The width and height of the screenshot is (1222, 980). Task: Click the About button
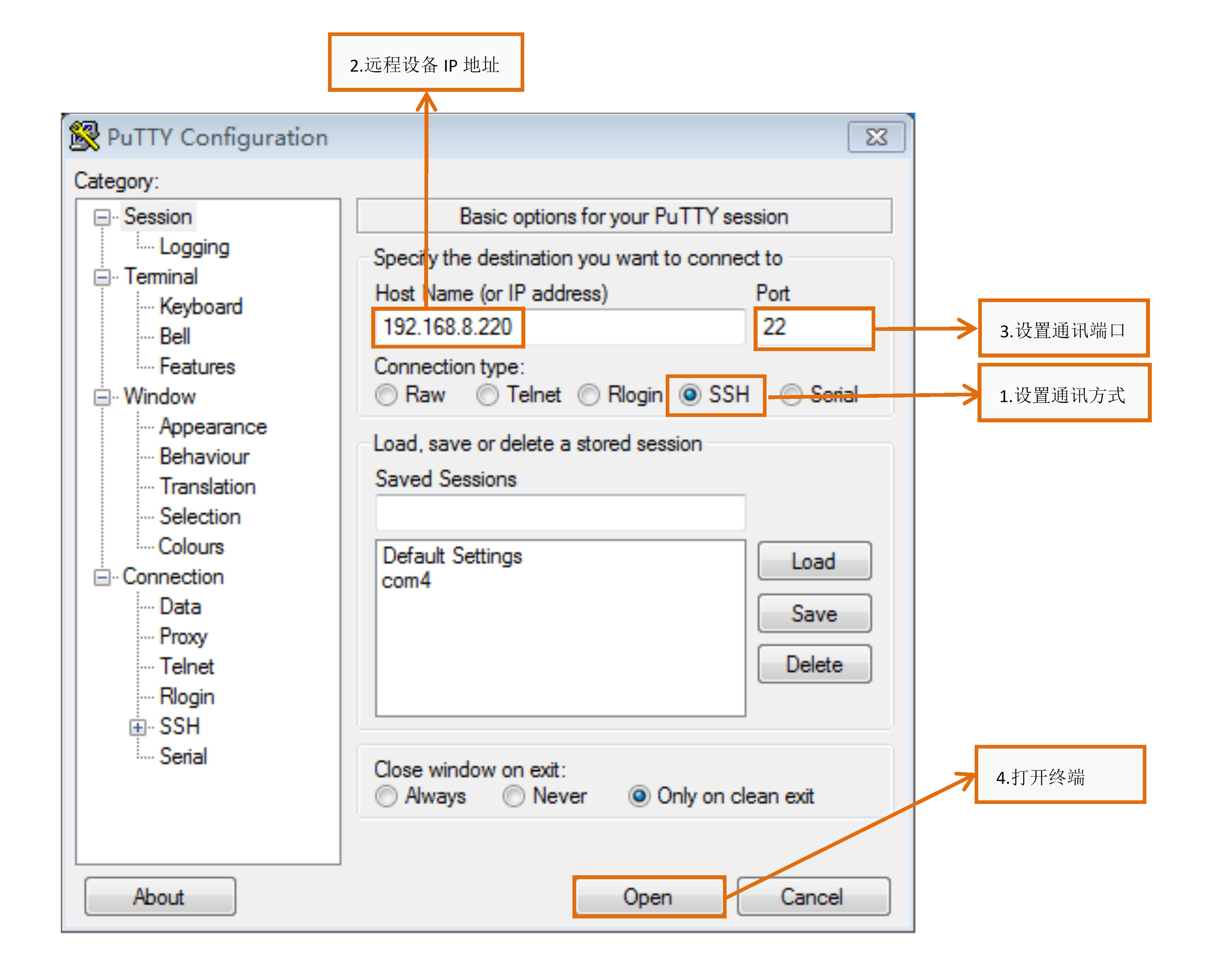160,897
